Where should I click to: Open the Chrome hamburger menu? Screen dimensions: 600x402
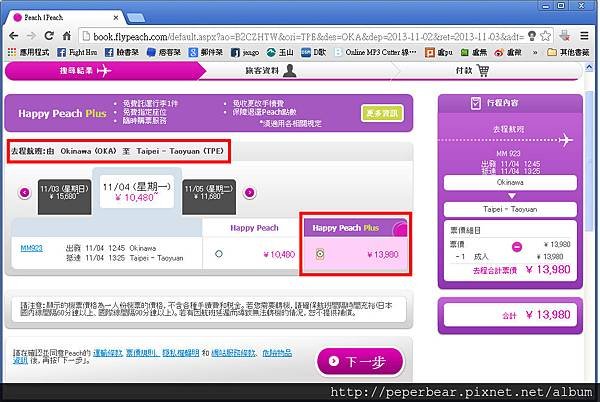(584, 36)
